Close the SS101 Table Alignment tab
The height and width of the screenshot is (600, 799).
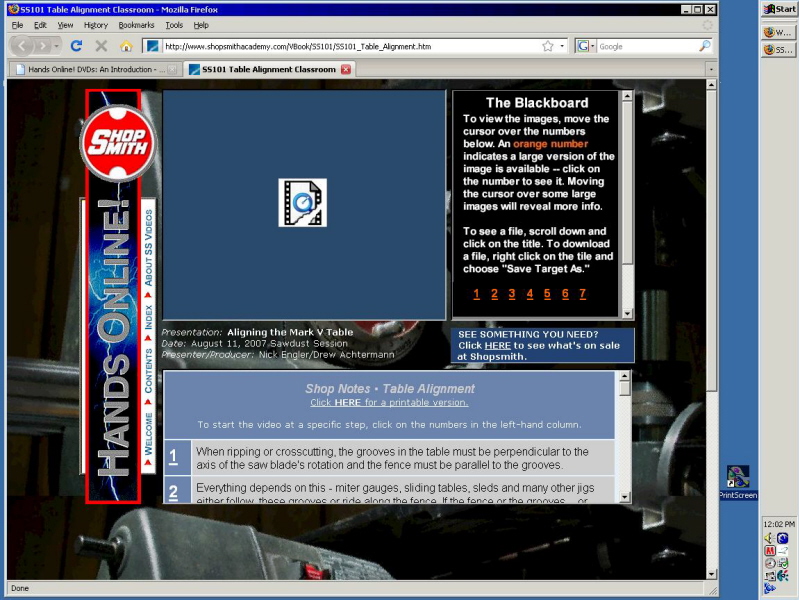pos(346,69)
